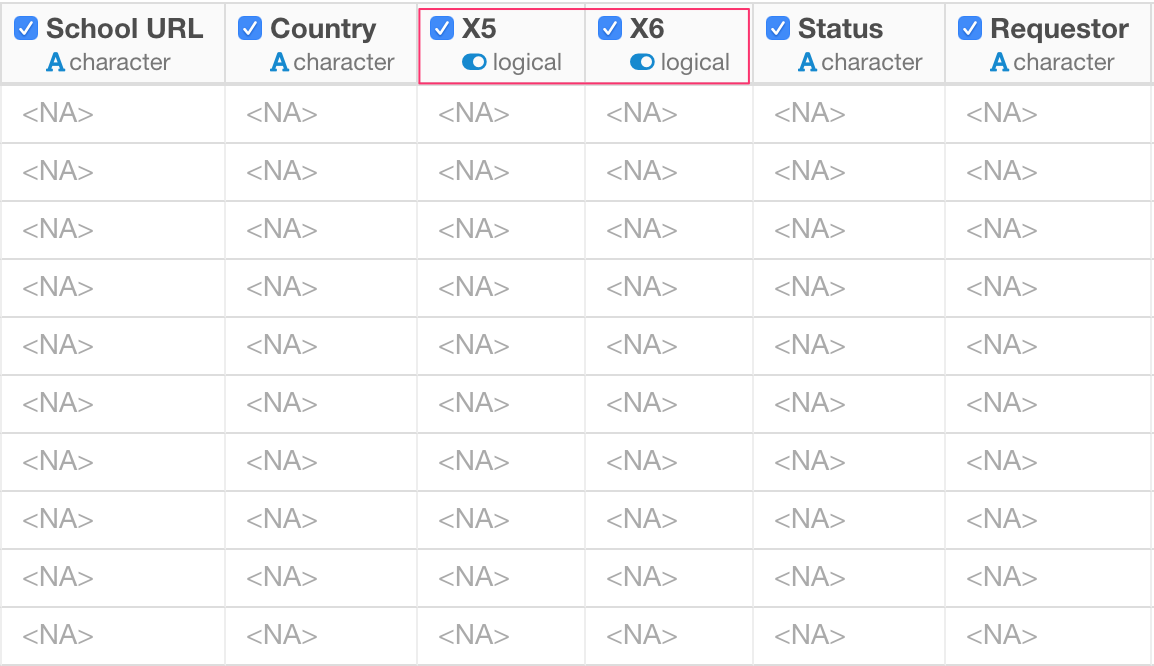Click the logical type icon under X6
Screen dimensions: 1154x666
642,63
